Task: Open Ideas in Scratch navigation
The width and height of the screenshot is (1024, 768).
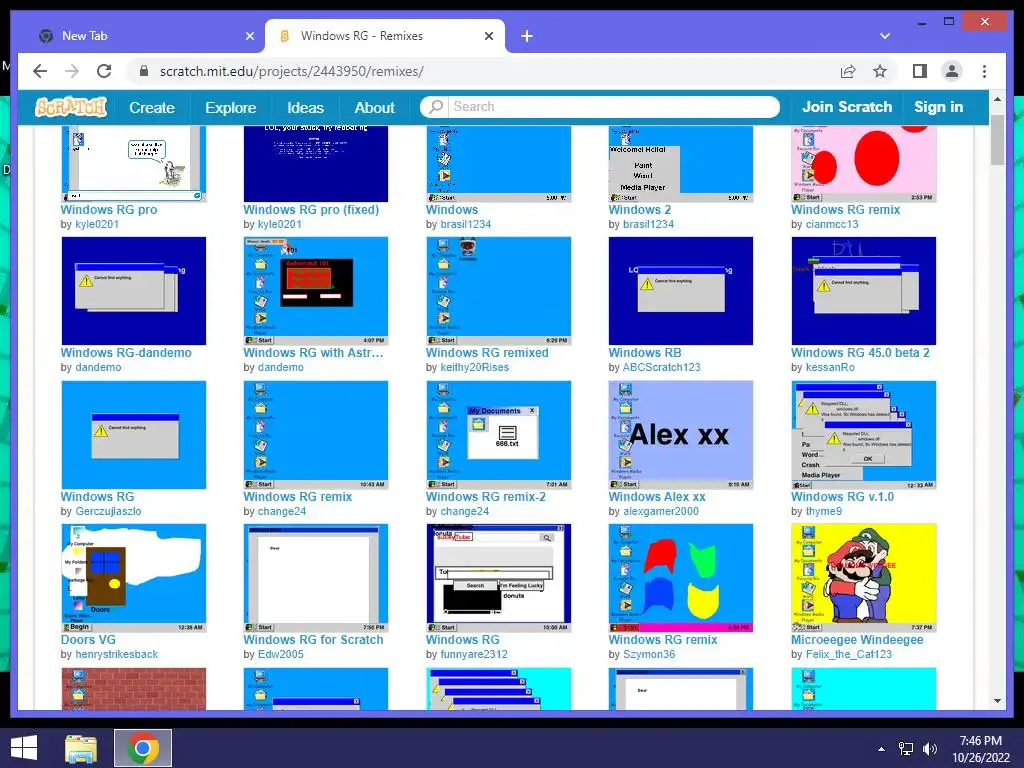Action: click(305, 108)
